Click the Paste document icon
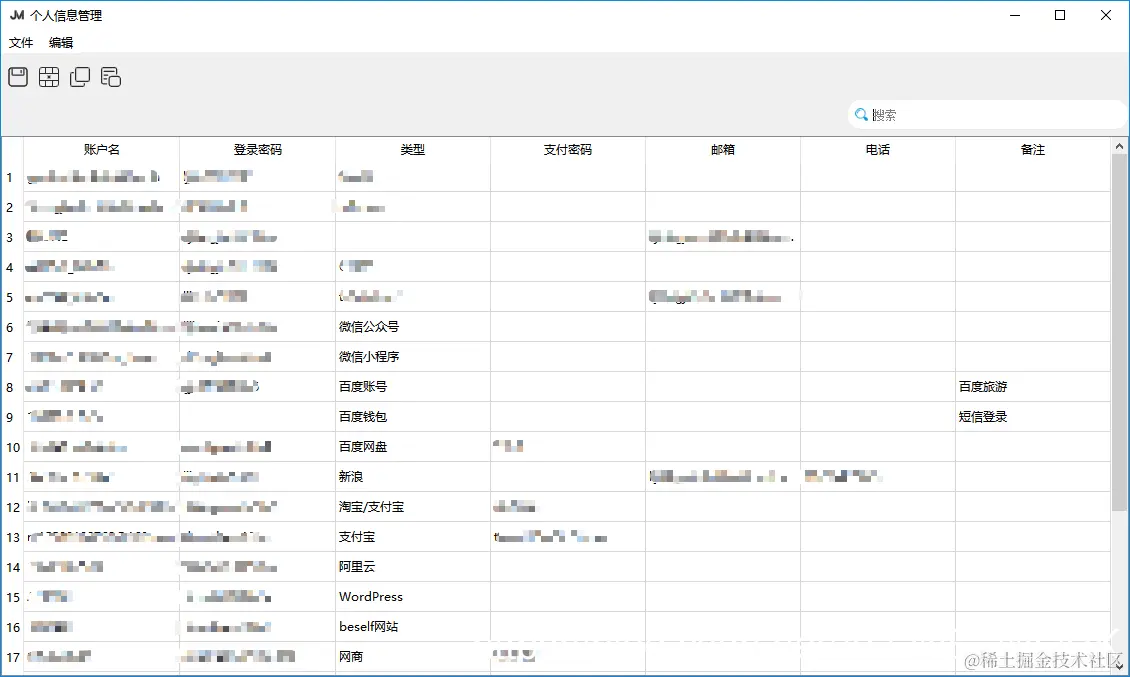 (111, 76)
